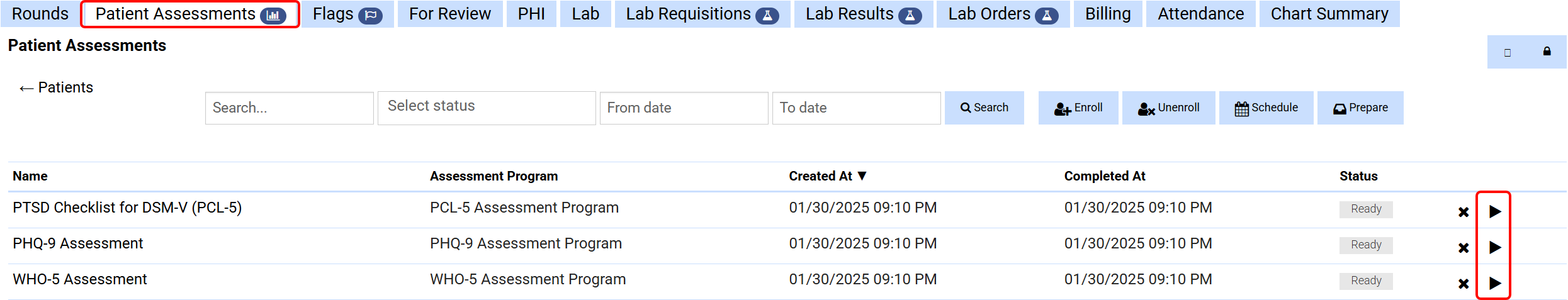This screenshot has height=300, width=1568.
Task: Go to the Chart Summary tab
Action: 1329,14
